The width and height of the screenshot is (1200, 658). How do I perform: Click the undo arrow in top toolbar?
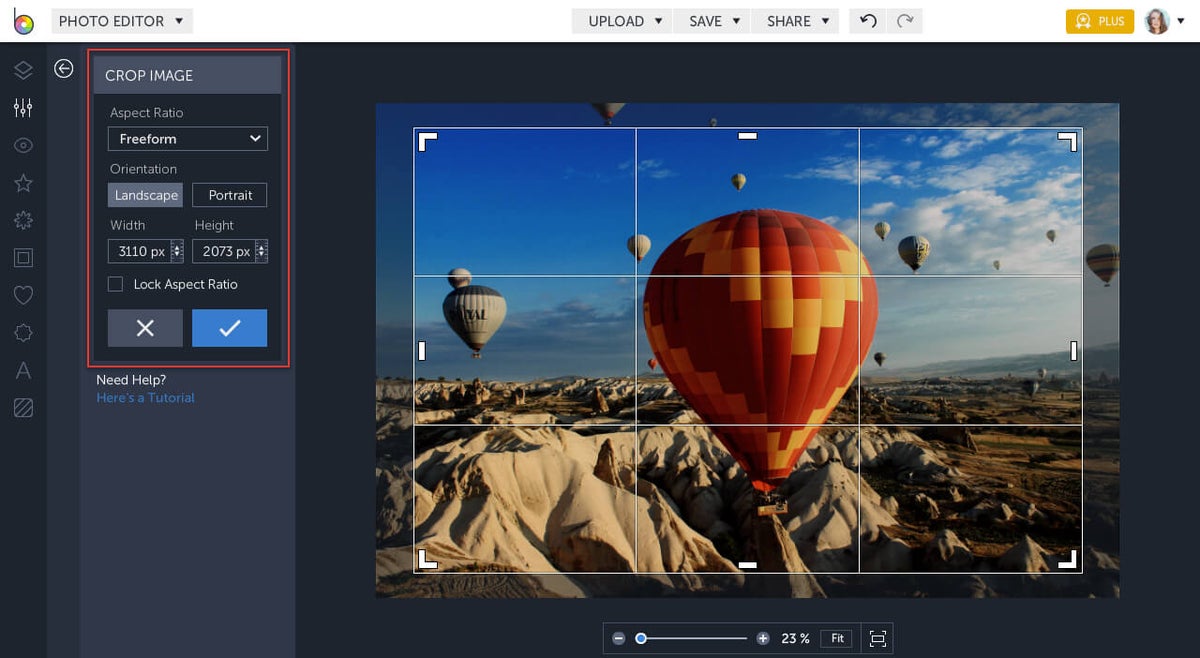(x=868, y=21)
